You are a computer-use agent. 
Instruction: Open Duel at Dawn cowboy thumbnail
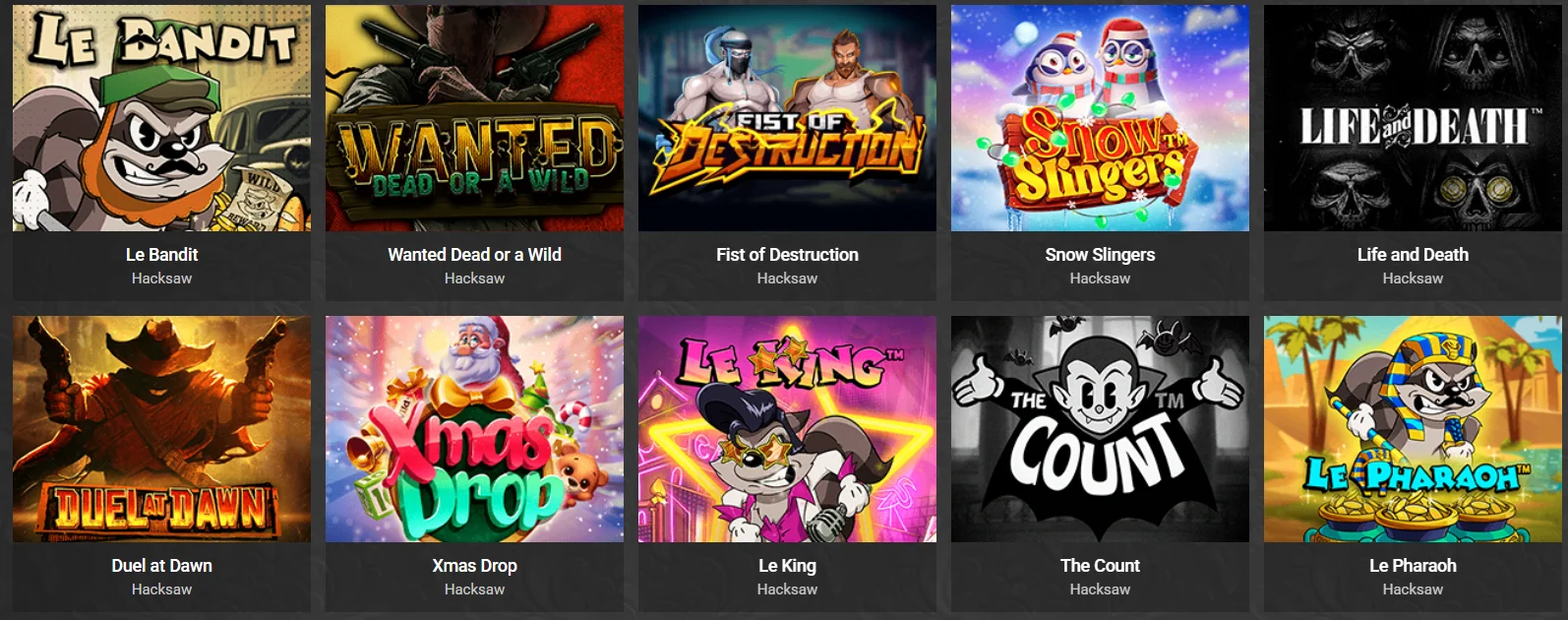(x=161, y=429)
